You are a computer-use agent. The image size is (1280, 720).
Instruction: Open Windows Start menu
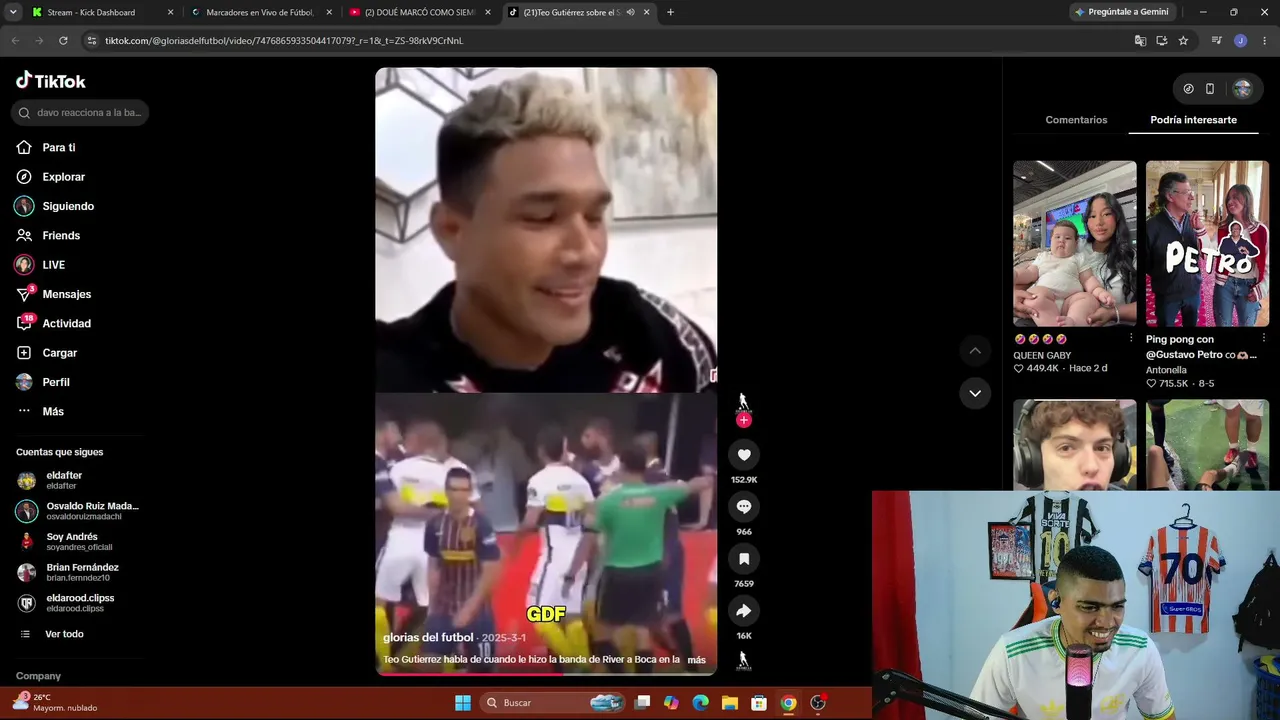click(463, 703)
